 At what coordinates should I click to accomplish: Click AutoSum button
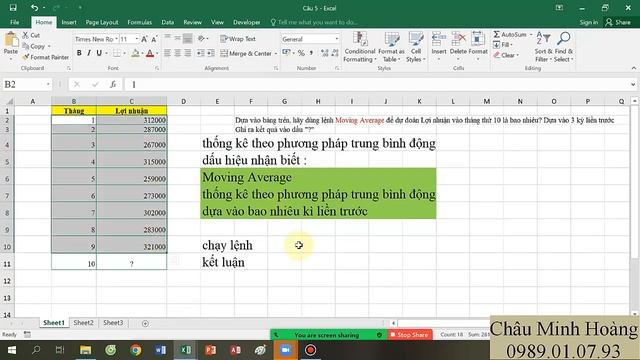pyautogui.click(x=510, y=35)
